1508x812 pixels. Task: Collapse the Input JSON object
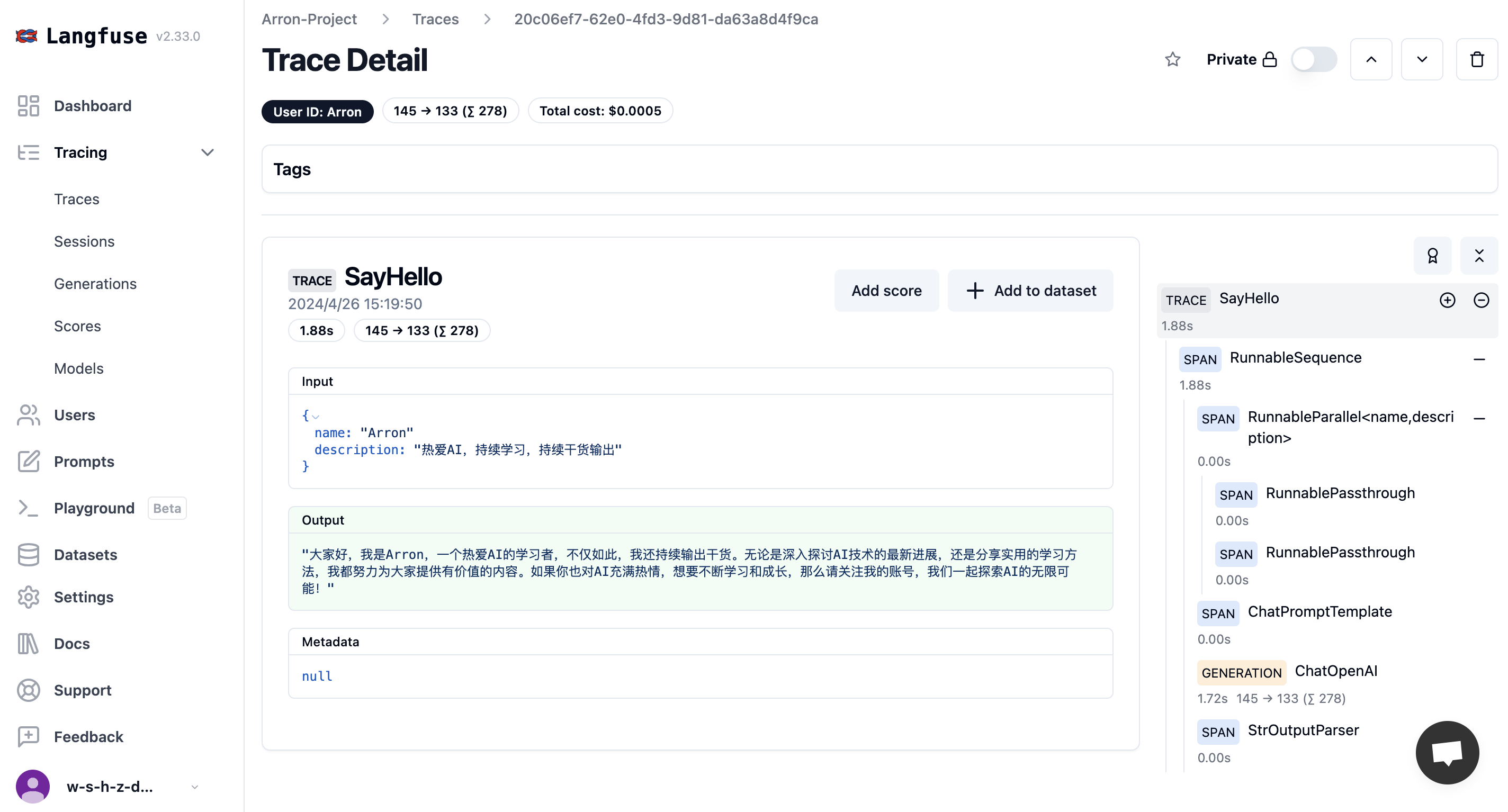click(316, 417)
